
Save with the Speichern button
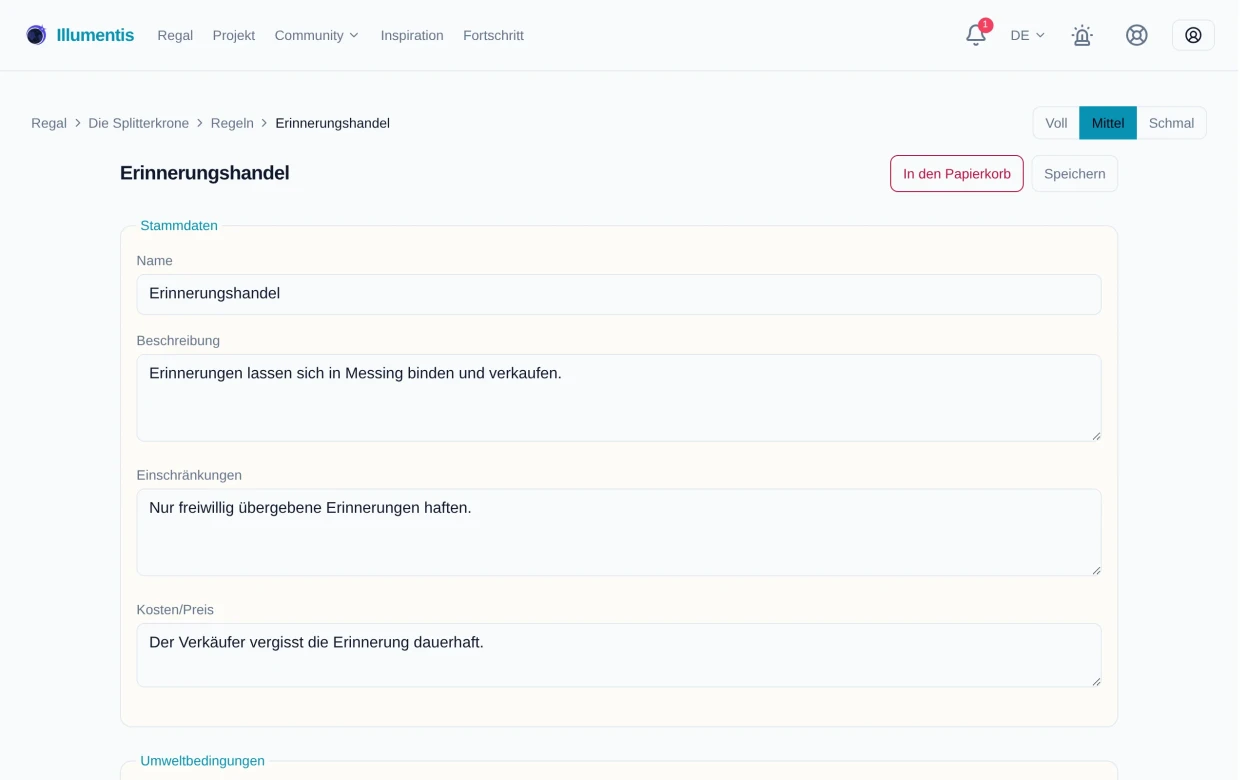coord(1075,173)
